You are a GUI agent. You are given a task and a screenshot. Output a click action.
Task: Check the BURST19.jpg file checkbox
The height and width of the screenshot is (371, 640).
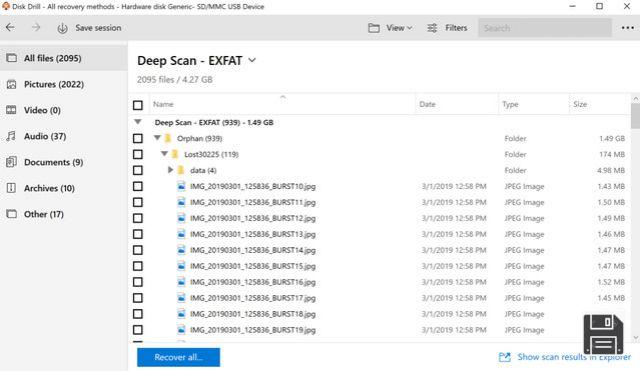138,330
